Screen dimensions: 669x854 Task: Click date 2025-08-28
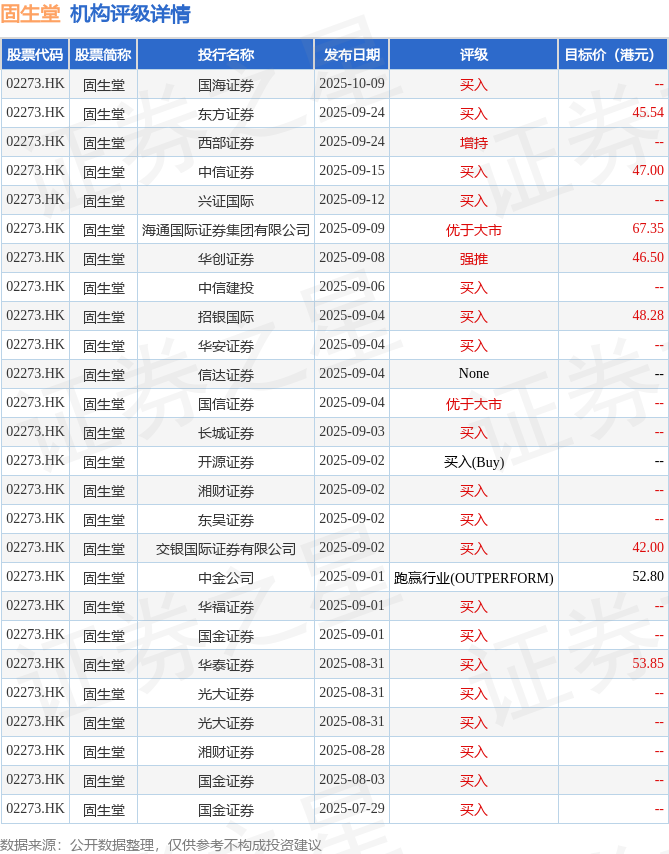pos(352,751)
